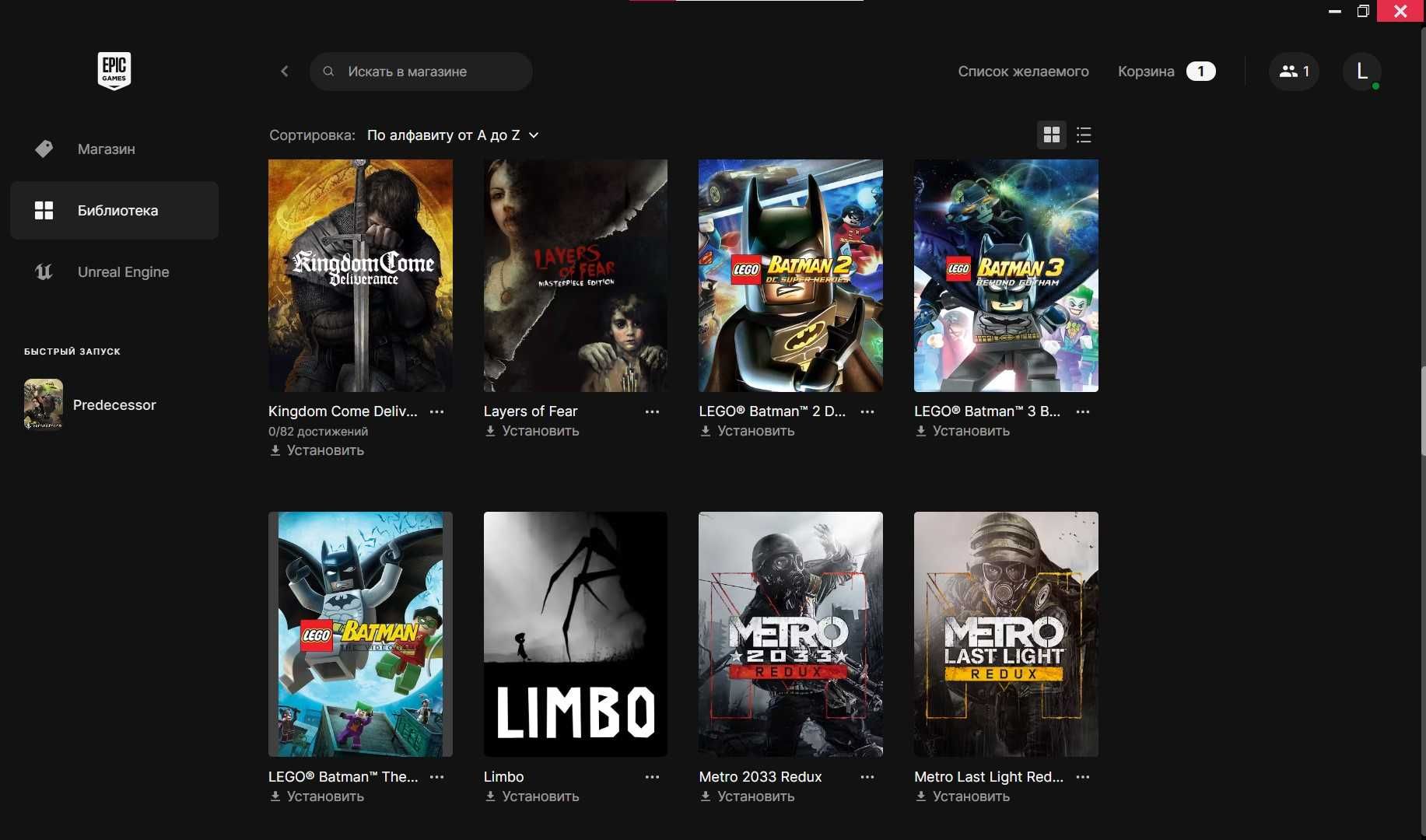Image resolution: width=1426 pixels, height=840 pixels.
Task: Open options menu for Limbo
Action: pyautogui.click(x=652, y=777)
